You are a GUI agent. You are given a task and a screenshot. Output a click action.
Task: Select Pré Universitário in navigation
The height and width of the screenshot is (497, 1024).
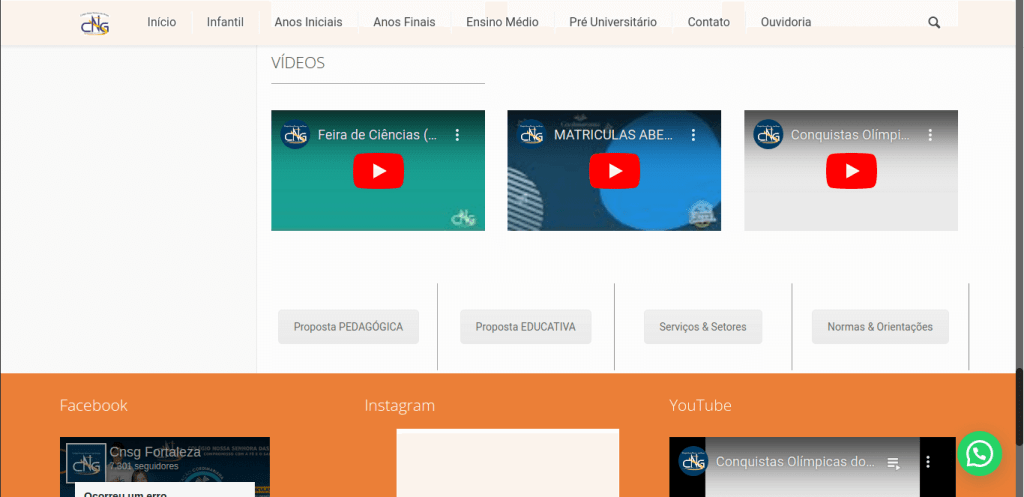tap(613, 22)
